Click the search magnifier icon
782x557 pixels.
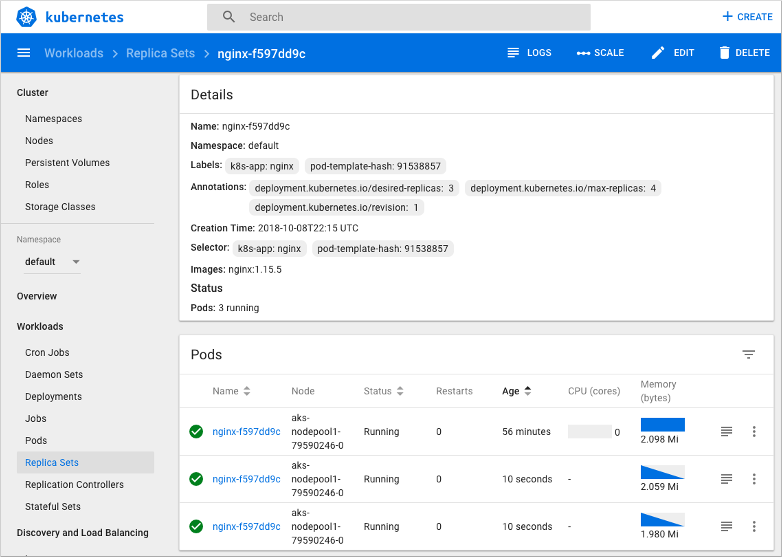tap(229, 17)
